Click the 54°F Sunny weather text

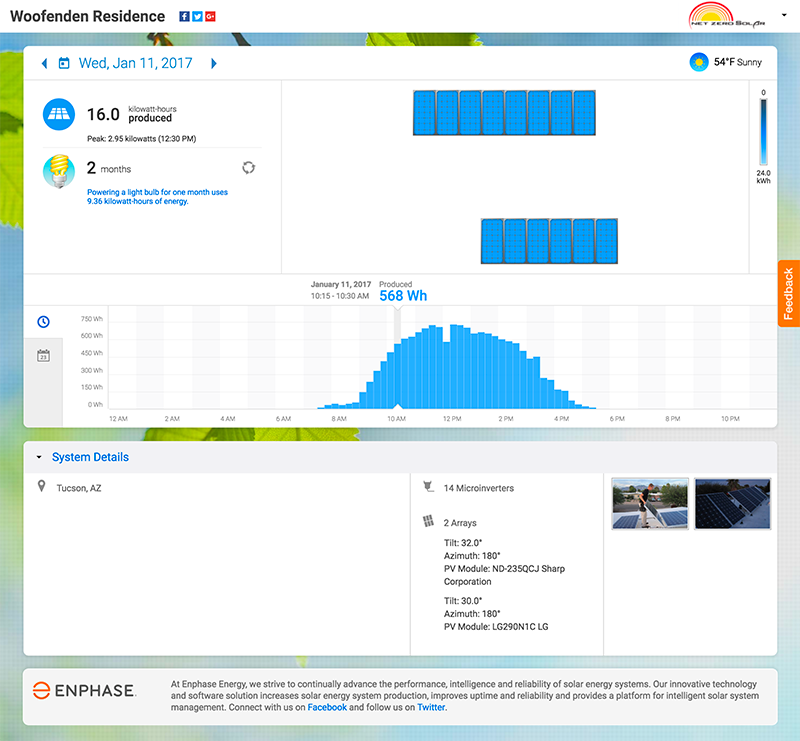point(738,62)
